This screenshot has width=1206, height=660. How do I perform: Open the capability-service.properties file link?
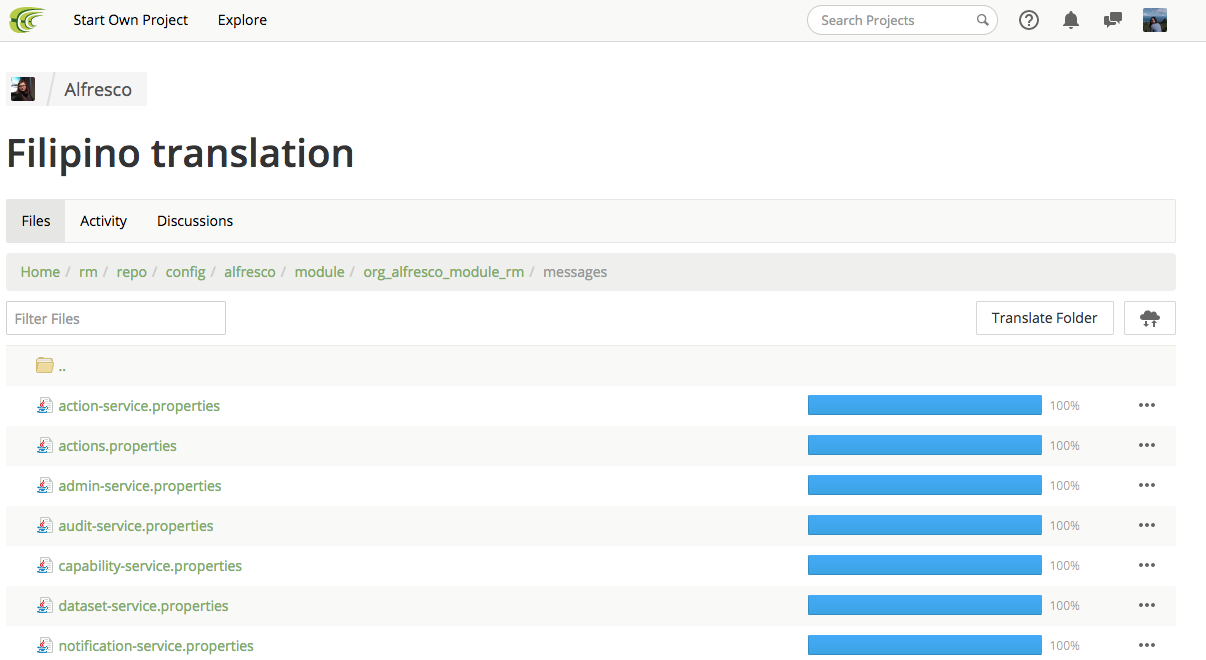pos(150,566)
